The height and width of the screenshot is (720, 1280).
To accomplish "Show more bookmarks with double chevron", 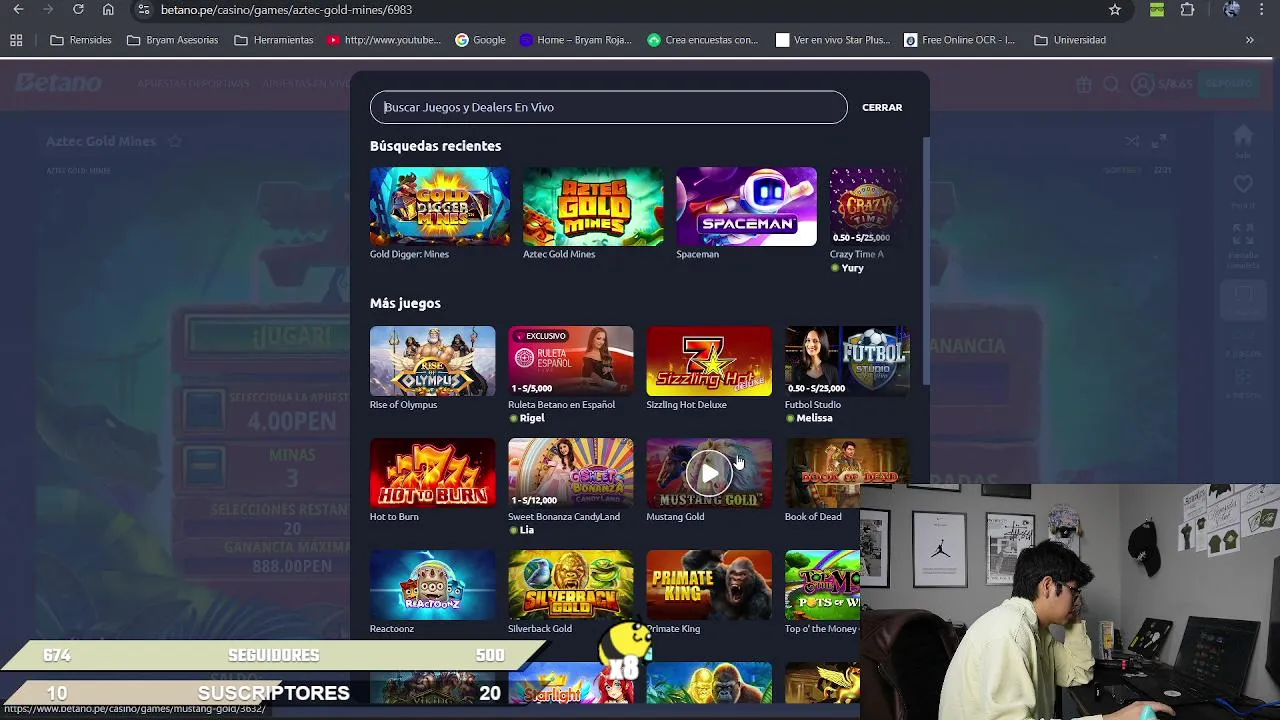I will coord(1249,40).
